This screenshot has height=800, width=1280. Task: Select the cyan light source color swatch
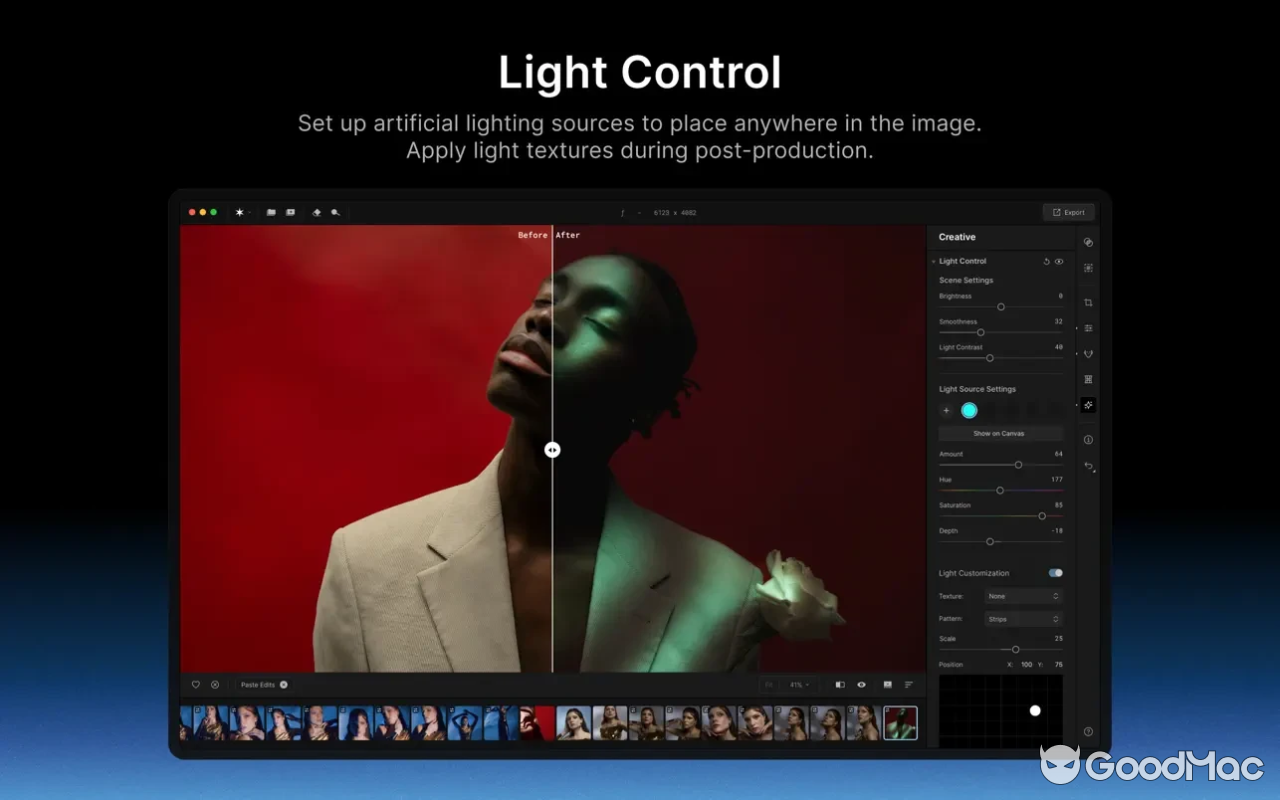coord(969,410)
